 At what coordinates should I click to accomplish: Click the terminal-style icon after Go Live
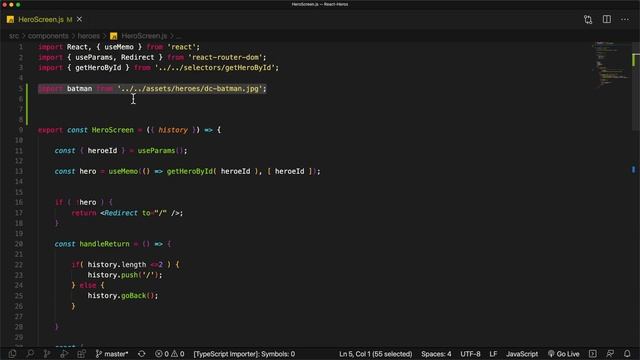click(x=593, y=354)
